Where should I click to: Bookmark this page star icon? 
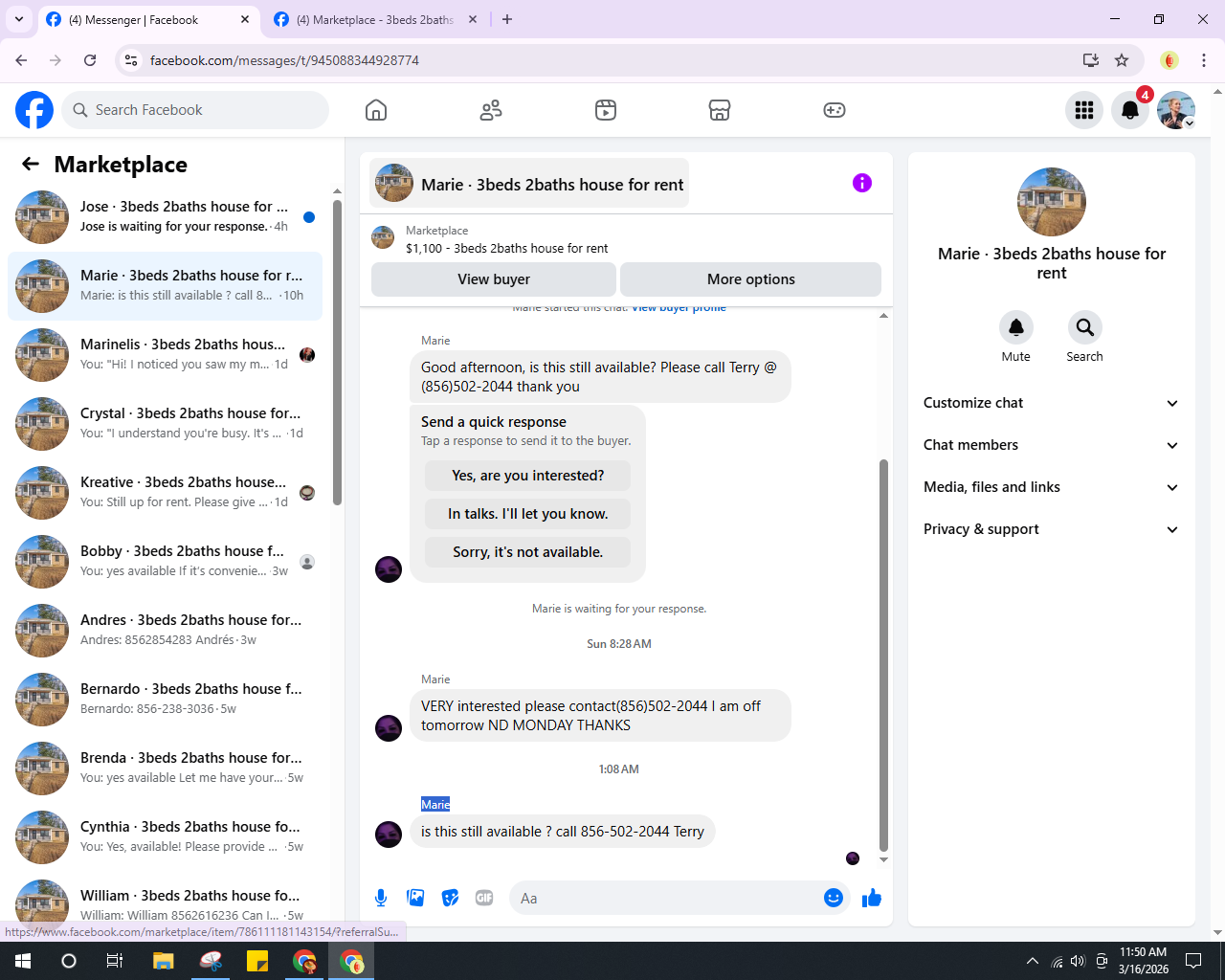(1122, 60)
